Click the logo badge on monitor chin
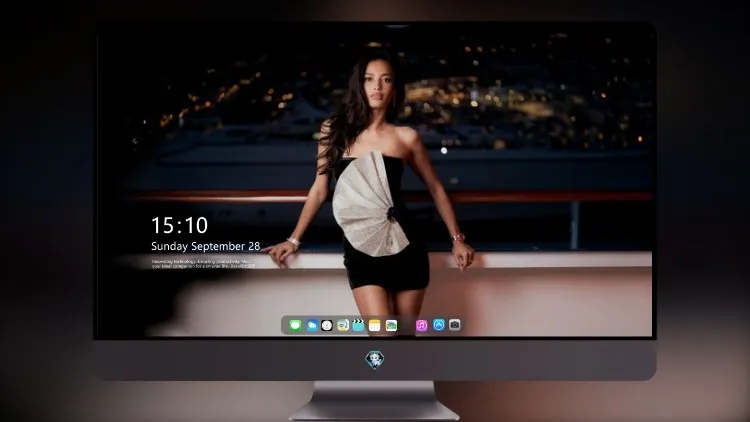This screenshot has width=750, height=422. (375, 360)
